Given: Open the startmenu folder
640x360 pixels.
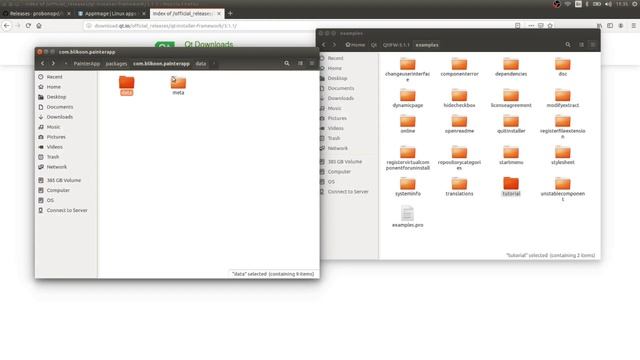Looking at the screenshot, I should click(511, 156).
